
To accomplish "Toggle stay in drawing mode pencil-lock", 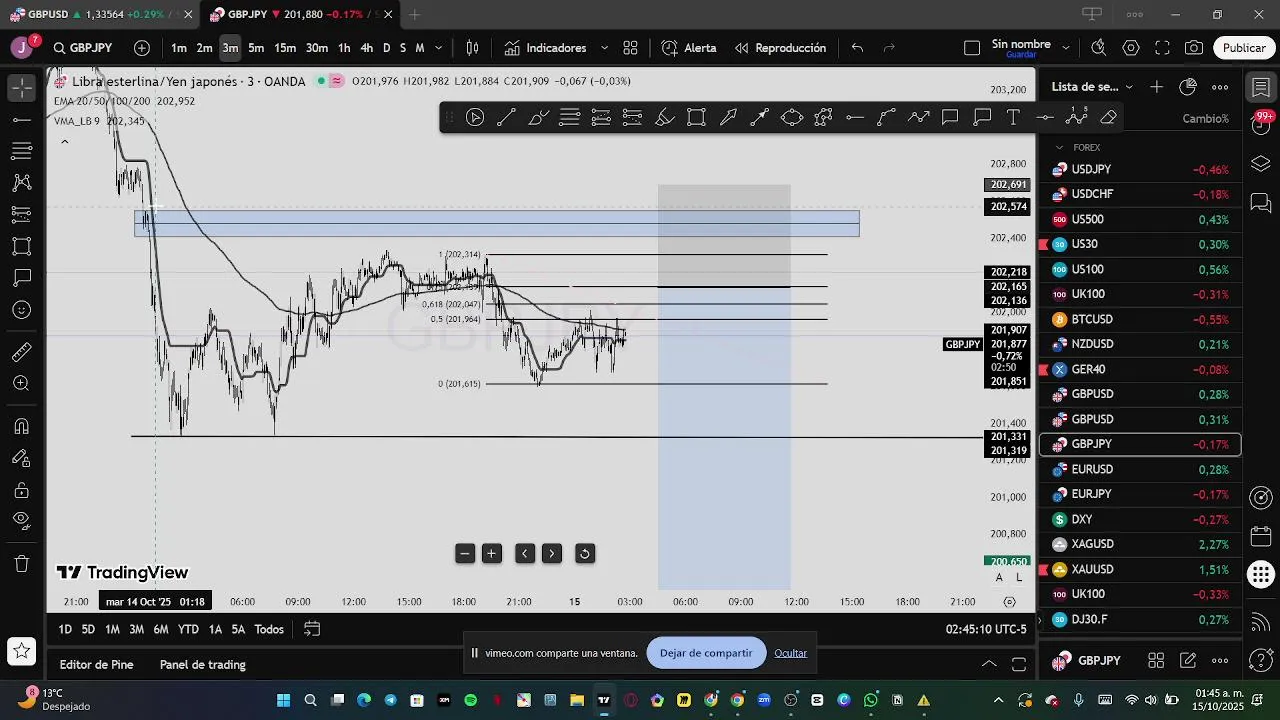I will coord(21,458).
